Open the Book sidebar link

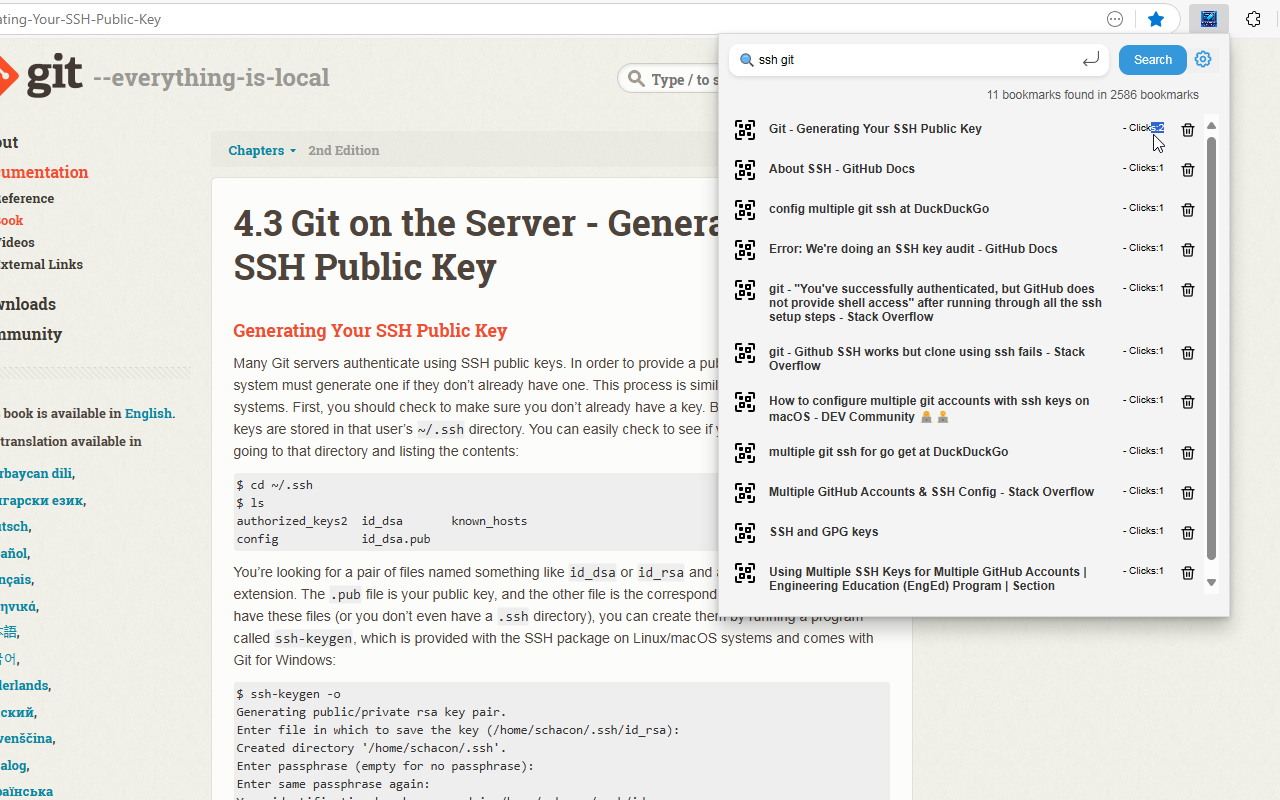(x=12, y=220)
